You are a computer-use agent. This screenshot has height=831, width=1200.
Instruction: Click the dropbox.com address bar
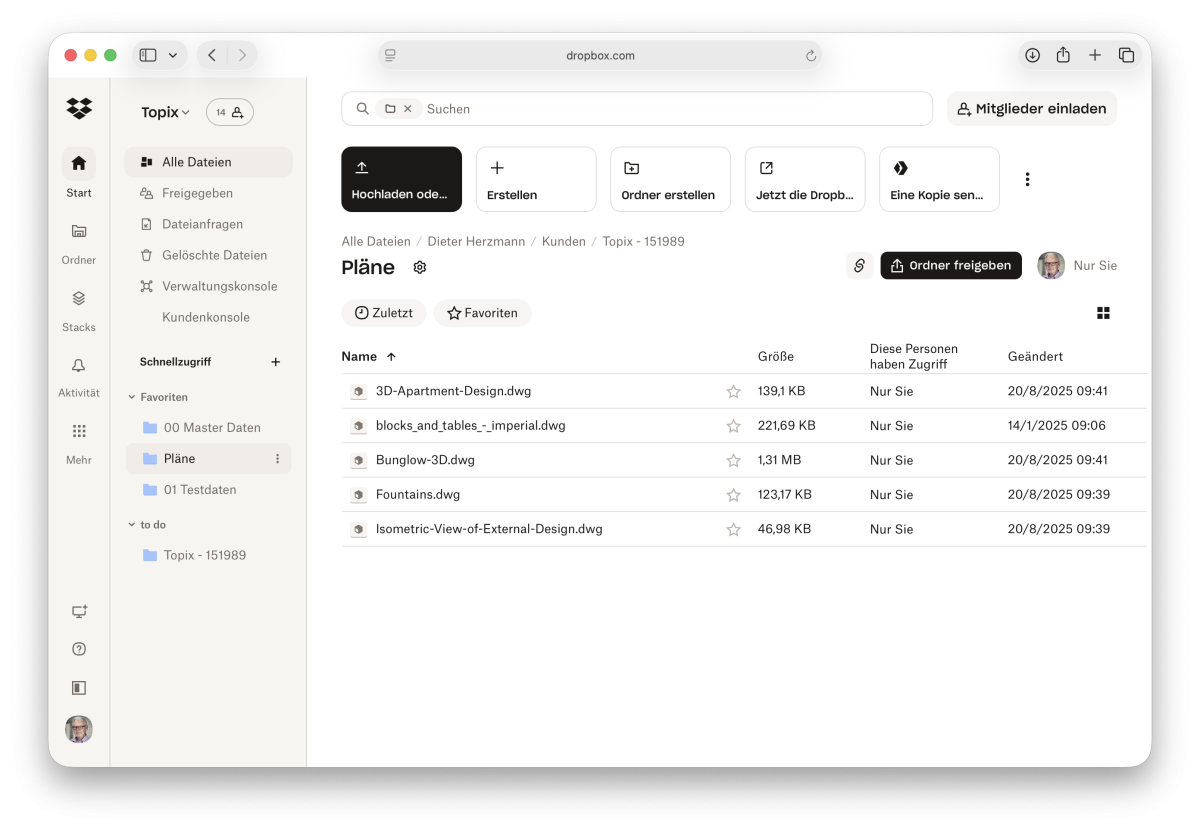600,56
